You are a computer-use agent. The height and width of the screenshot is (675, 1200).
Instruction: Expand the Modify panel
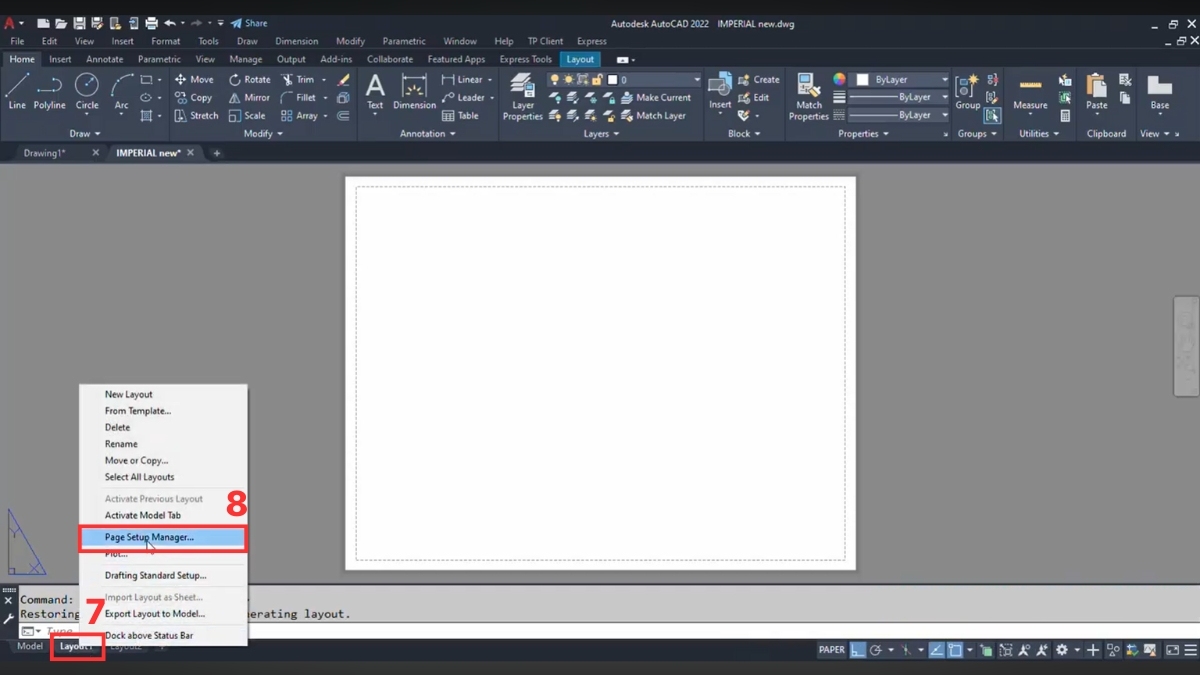[x=264, y=133]
